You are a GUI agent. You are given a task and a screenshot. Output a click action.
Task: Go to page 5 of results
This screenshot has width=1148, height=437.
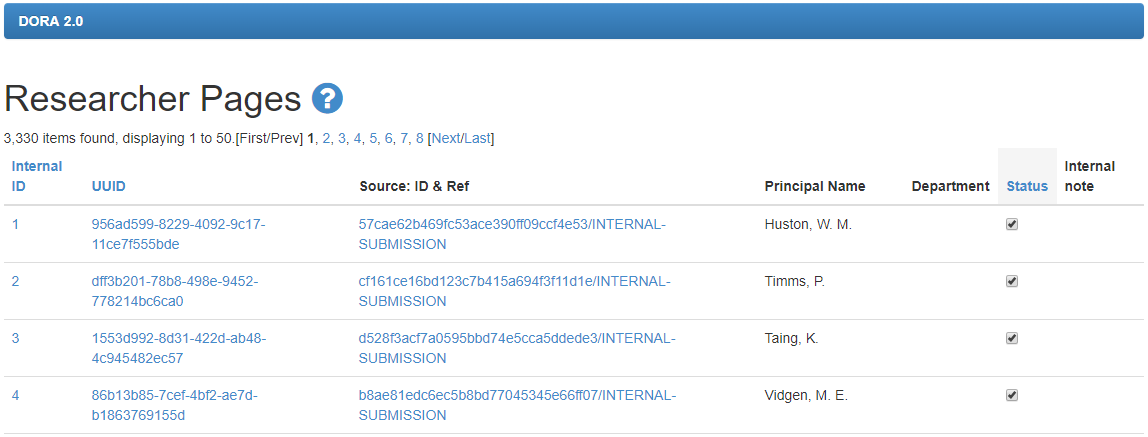(x=373, y=138)
